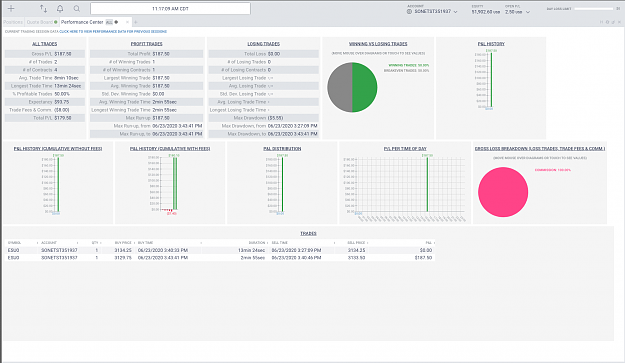
Task: Click the Day Loss Limit progress bar
Action: tap(594, 8)
